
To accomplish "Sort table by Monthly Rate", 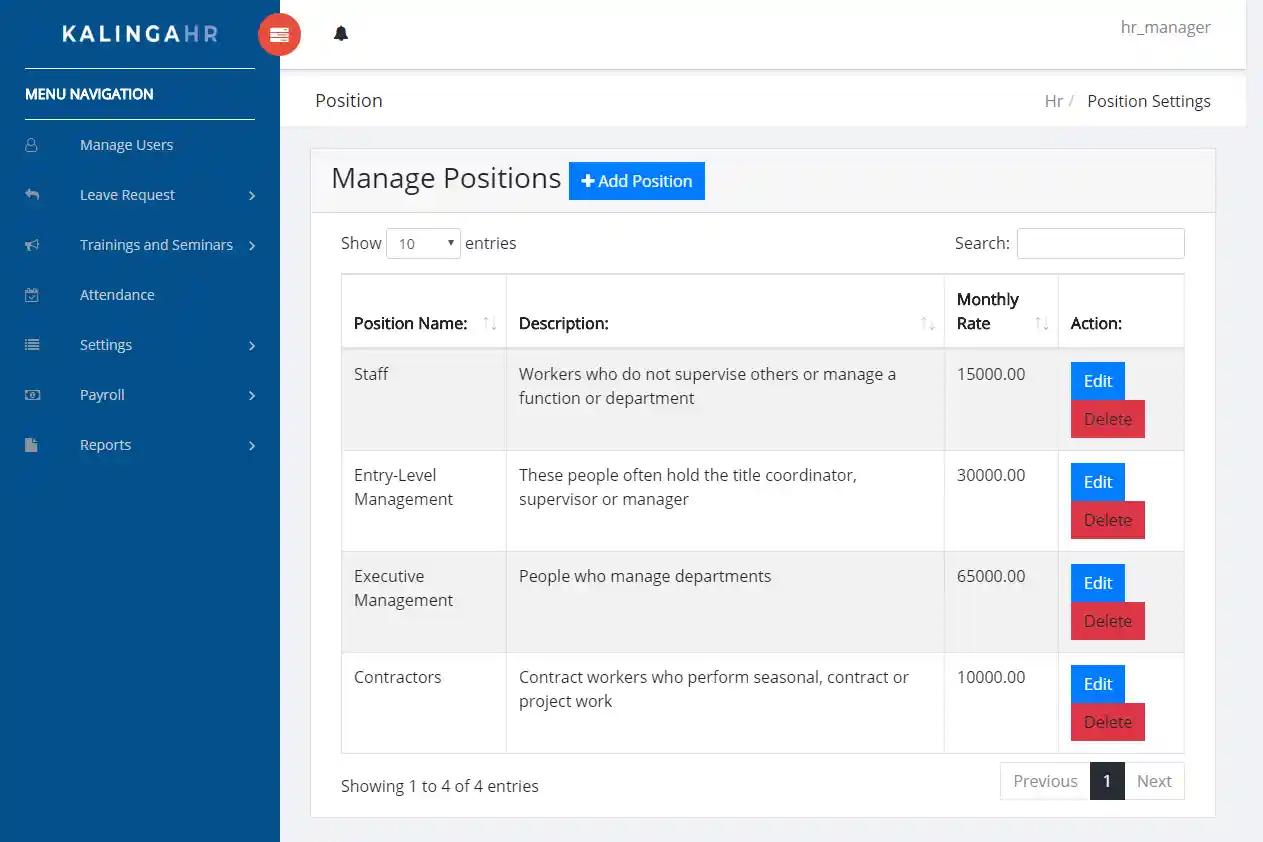I will (1001, 312).
